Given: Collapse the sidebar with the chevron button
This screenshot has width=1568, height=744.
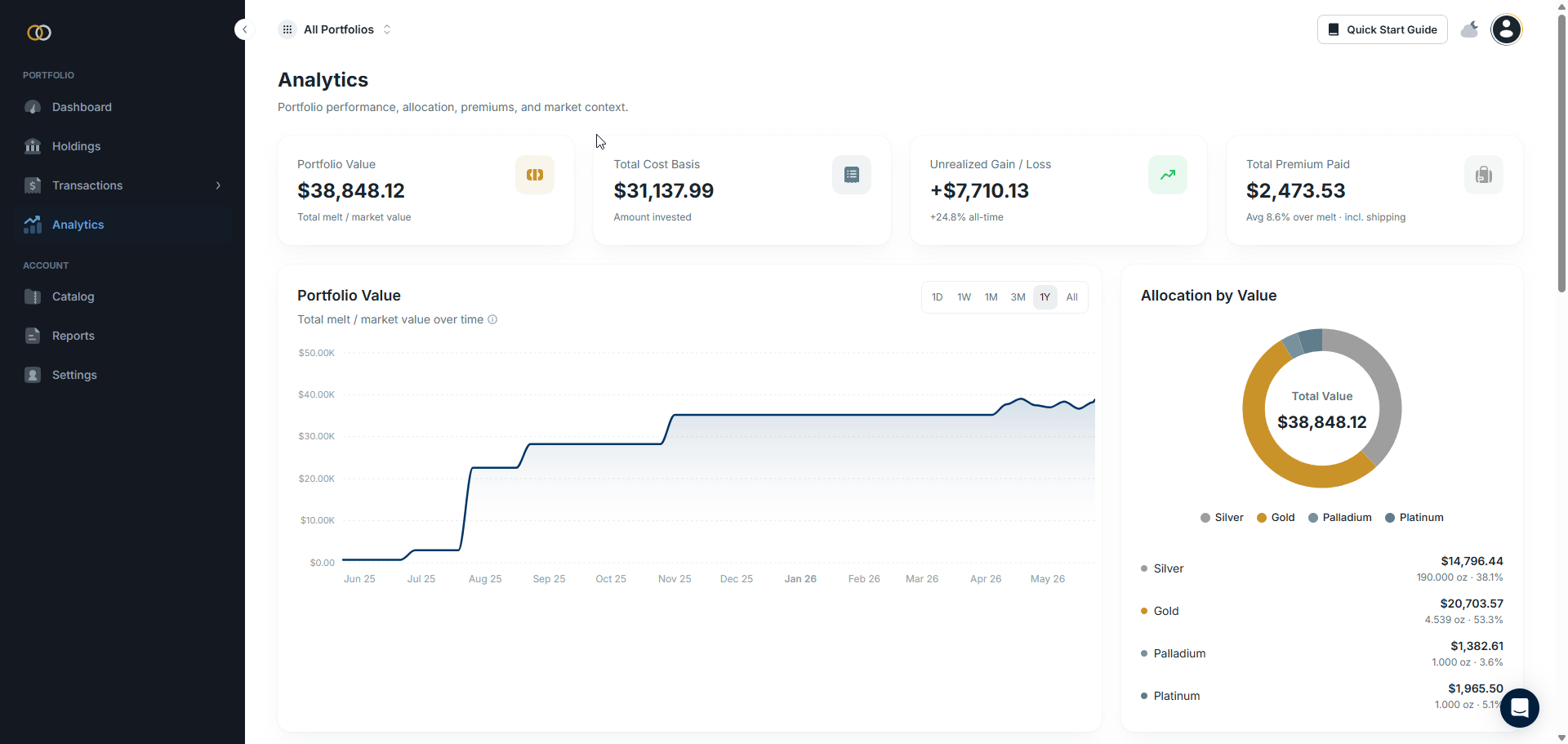Looking at the screenshot, I should coord(244,29).
